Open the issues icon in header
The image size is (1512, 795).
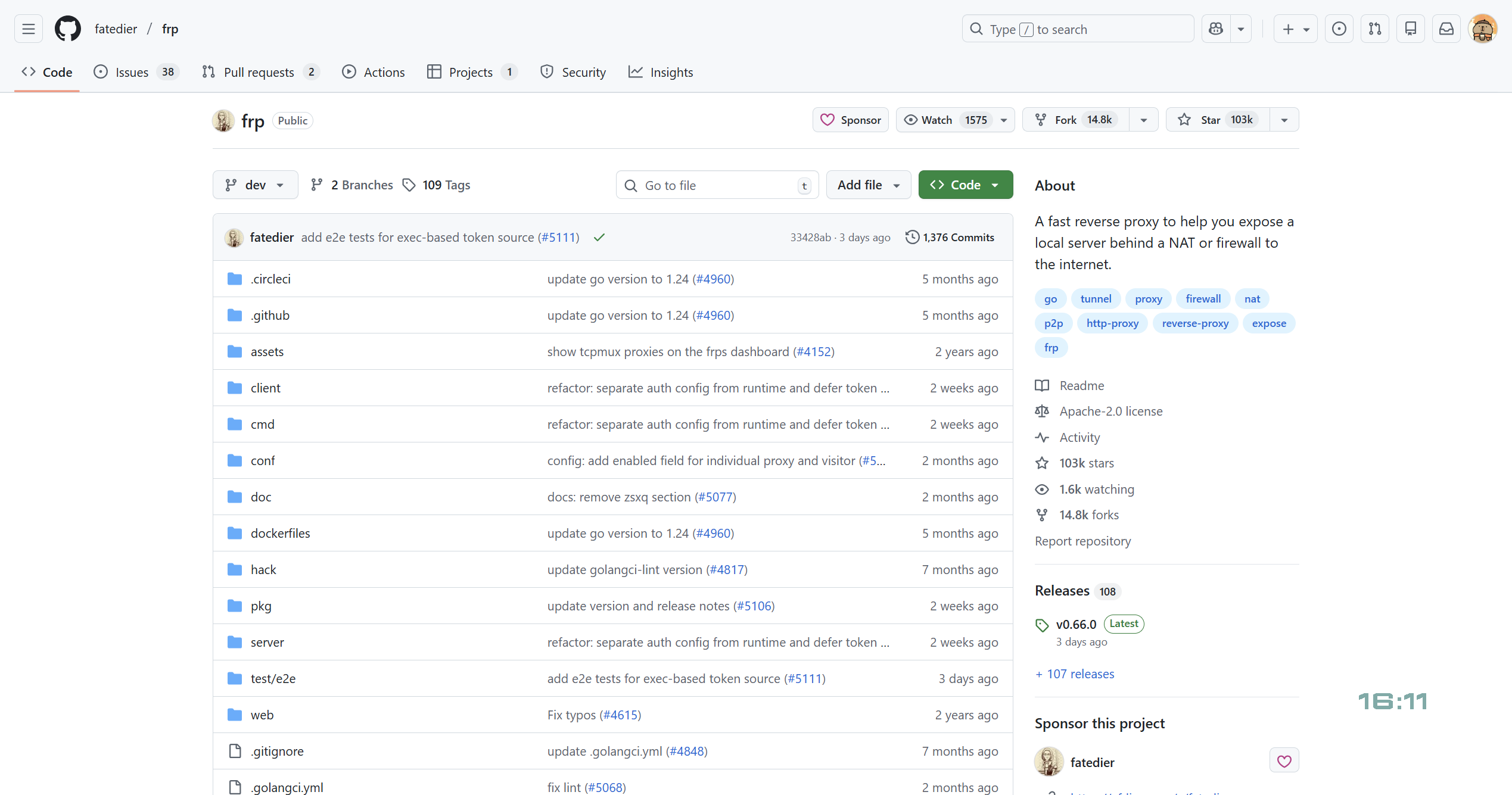[1339, 29]
